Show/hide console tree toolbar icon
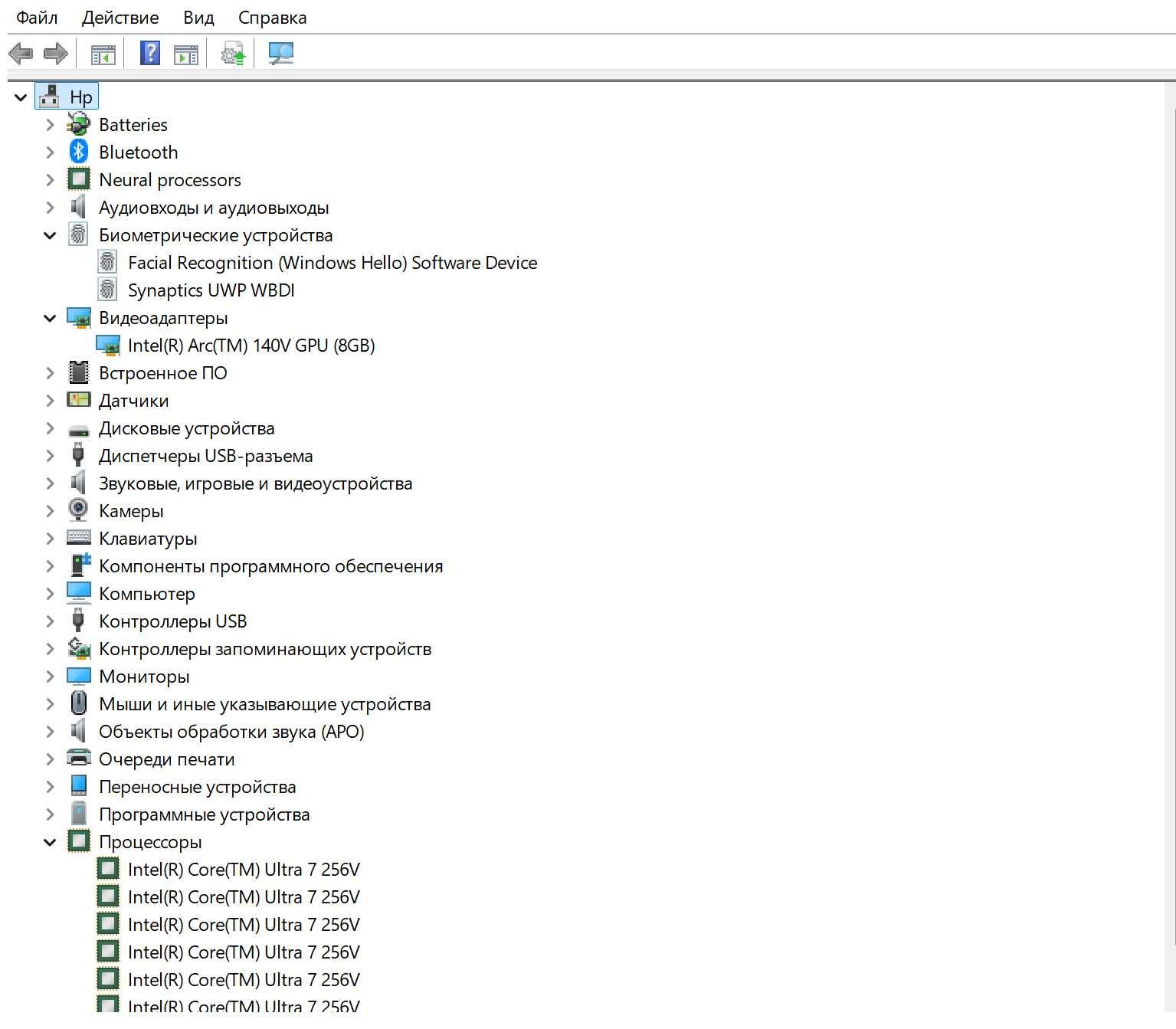Image resolution: width=1176 pixels, height=1029 pixels. [103, 54]
